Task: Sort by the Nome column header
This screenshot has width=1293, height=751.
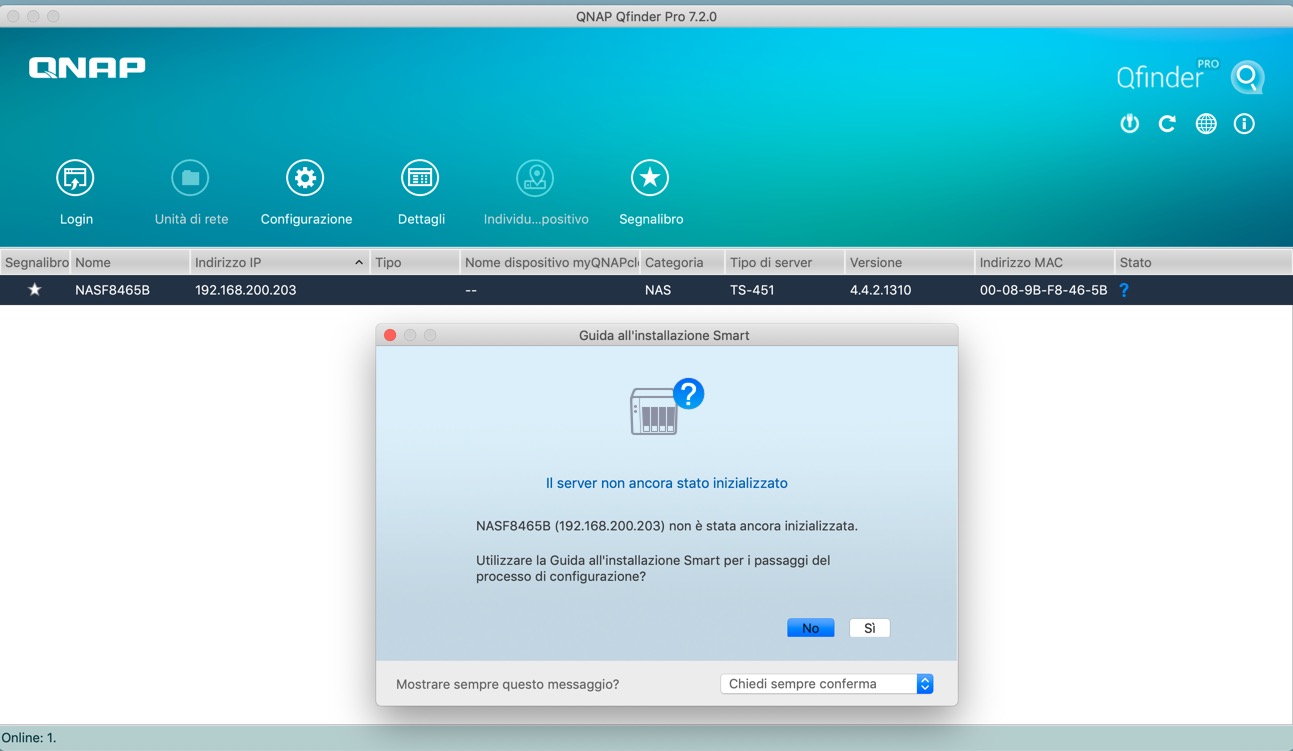Action: 130,262
